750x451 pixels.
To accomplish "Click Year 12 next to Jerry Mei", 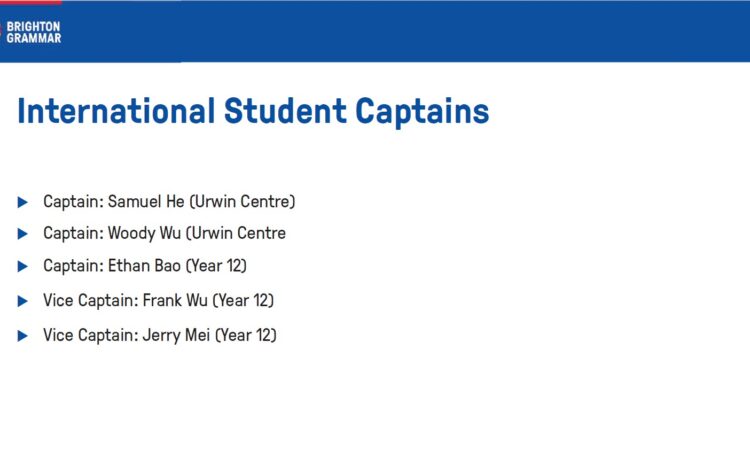I will [x=245, y=335].
